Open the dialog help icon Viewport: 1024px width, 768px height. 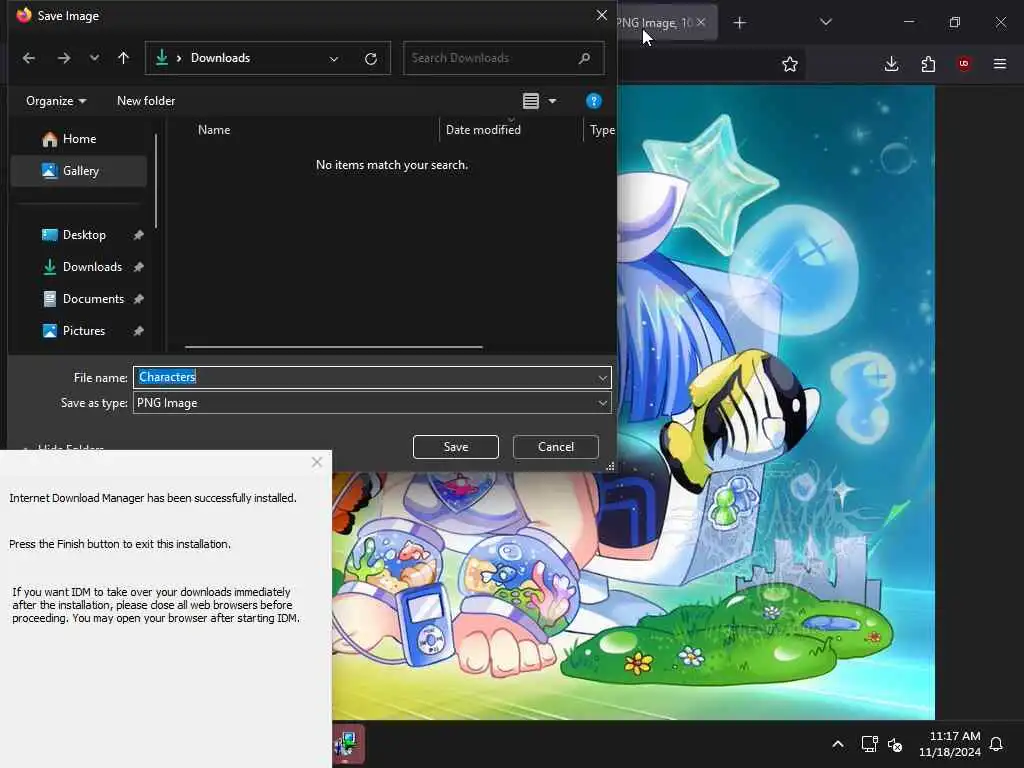[594, 101]
